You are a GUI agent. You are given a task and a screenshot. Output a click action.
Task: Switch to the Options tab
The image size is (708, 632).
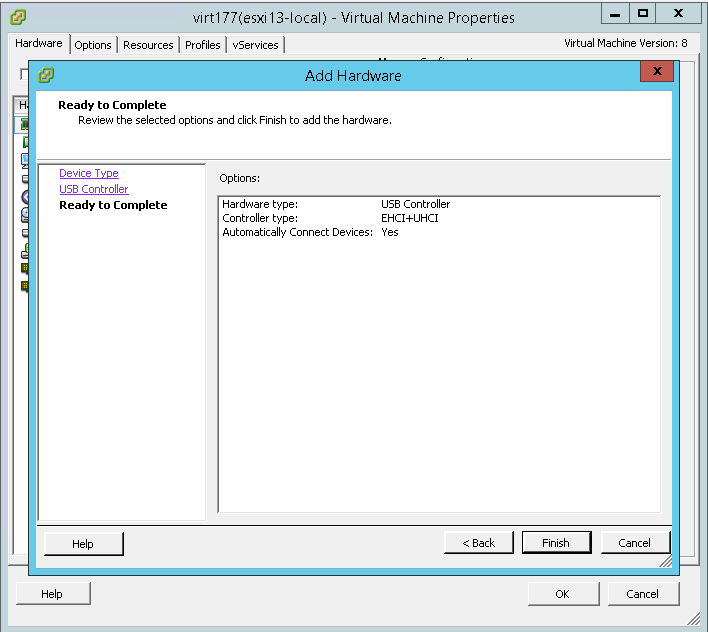click(x=93, y=45)
